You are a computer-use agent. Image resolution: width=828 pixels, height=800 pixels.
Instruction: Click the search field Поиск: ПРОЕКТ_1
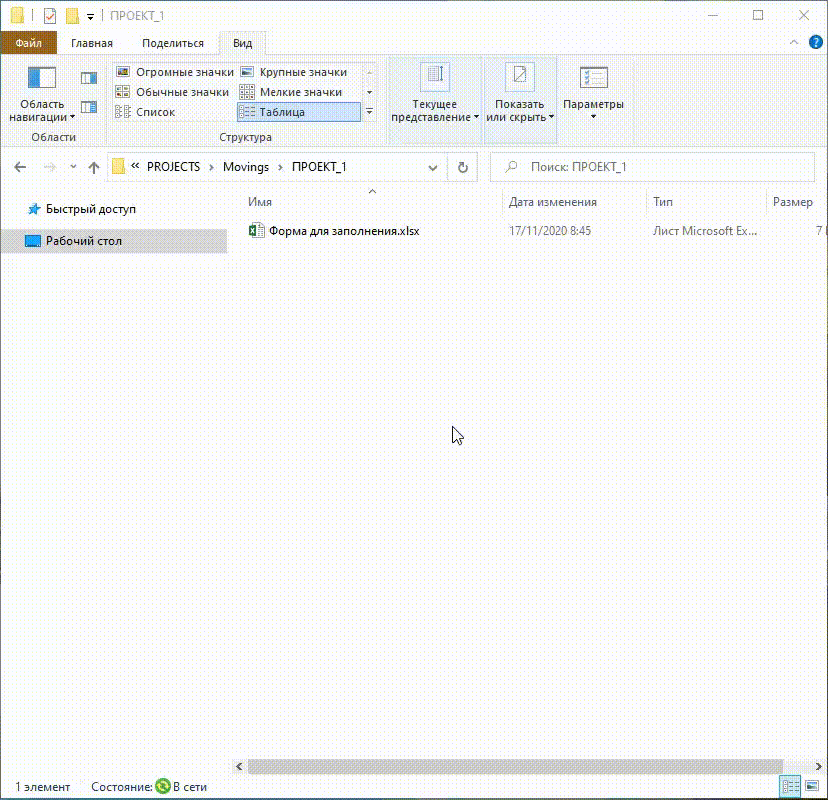tap(652, 167)
